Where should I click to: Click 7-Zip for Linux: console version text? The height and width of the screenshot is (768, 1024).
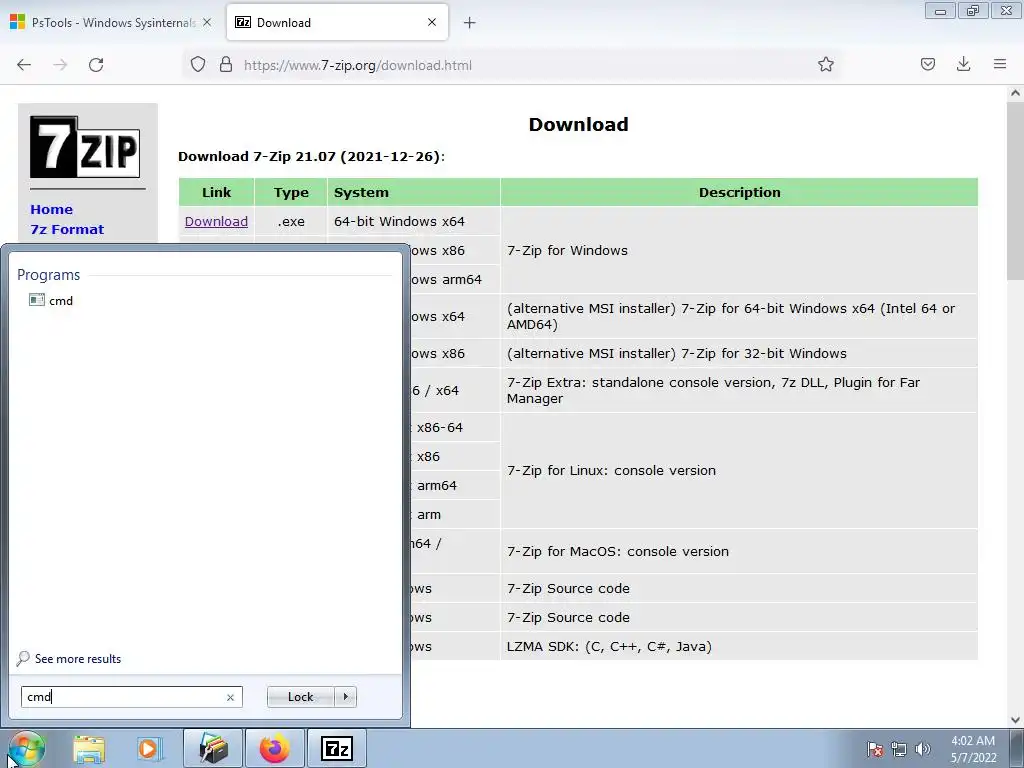pos(611,471)
